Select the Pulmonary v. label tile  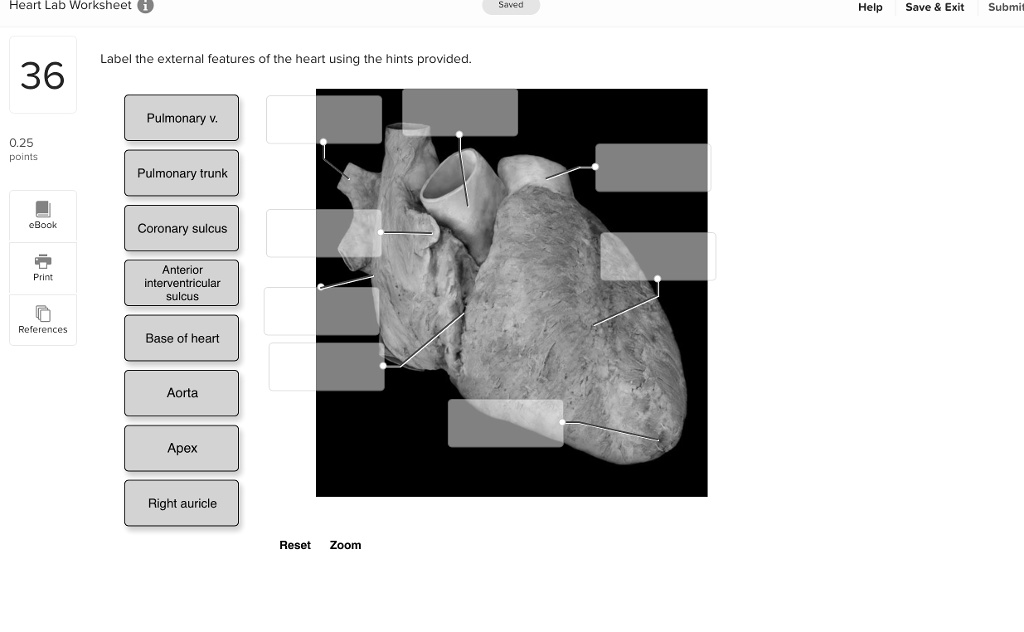pyautogui.click(x=181, y=118)
